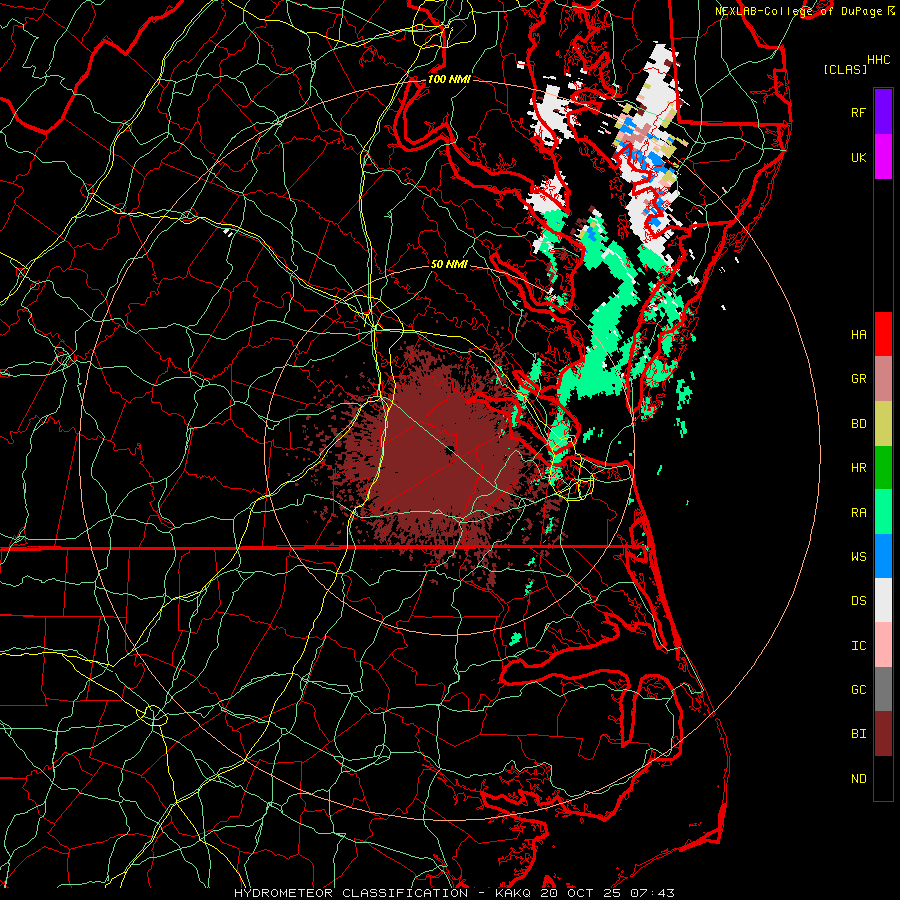Screen dimensions: 900x900
Task: Click the [CLAS] units label
Action: [x=845, y=69]
